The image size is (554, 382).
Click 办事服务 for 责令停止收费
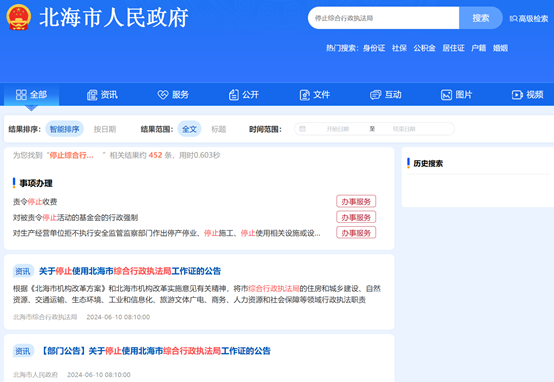(x=356, y=201)
